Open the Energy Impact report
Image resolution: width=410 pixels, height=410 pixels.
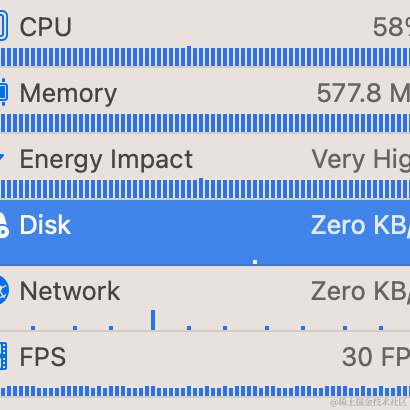(205, 166)
